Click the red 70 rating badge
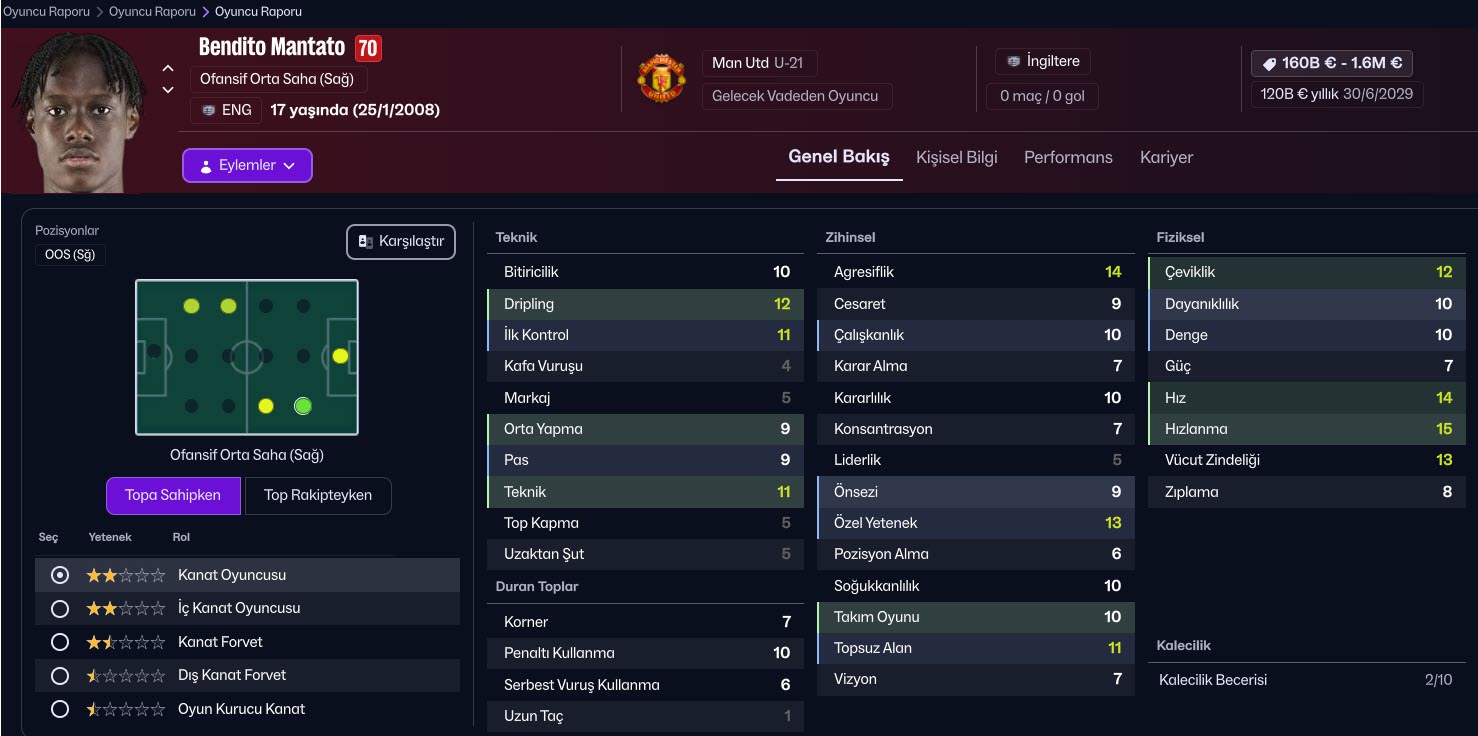Screen dimensions: 1478x736 [367, 48]
